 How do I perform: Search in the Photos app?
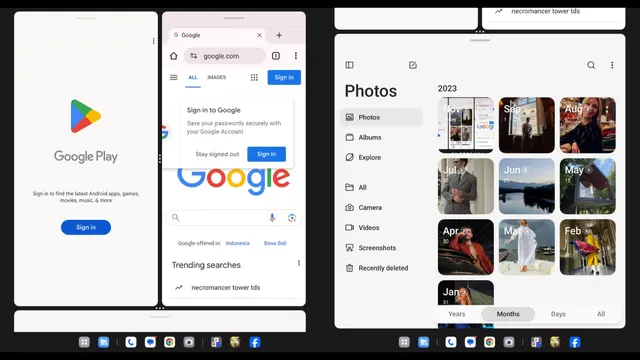pyautogui.click(x=591, y=65)
